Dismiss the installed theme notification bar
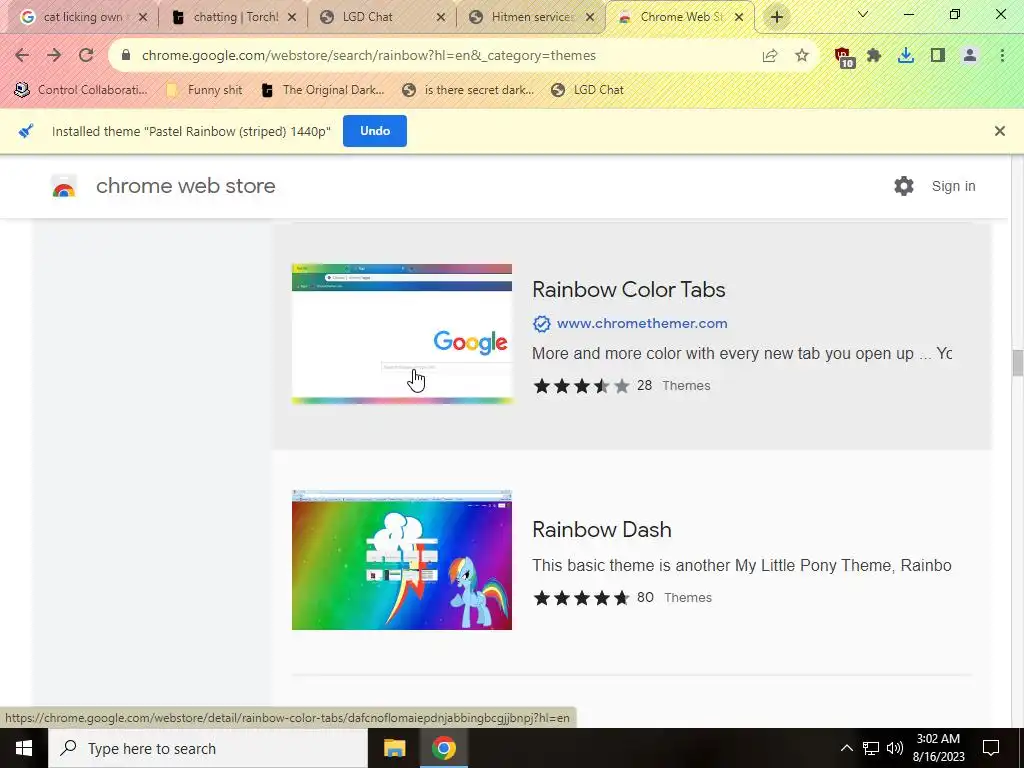The width and height of the screenshot is (1024, 768). [x=999, y=131]
